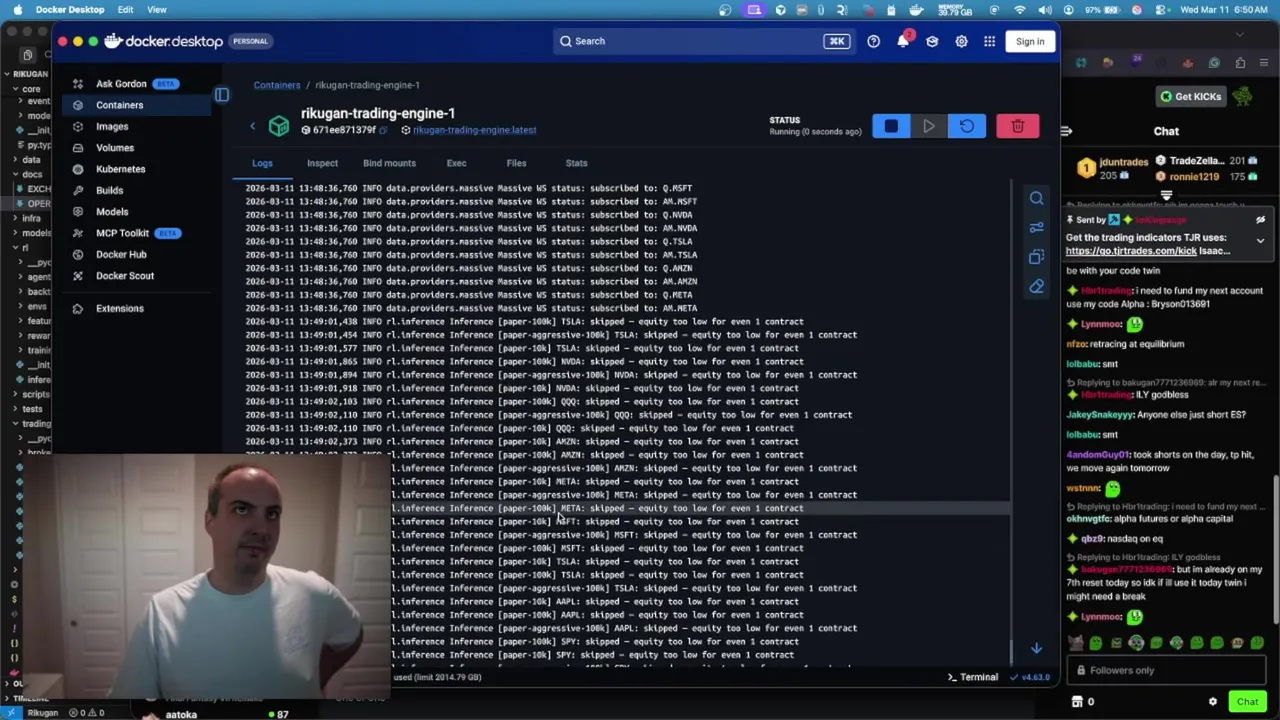
Task: Open Docker Desktop settings gear
Action: [x=961, y=41]
